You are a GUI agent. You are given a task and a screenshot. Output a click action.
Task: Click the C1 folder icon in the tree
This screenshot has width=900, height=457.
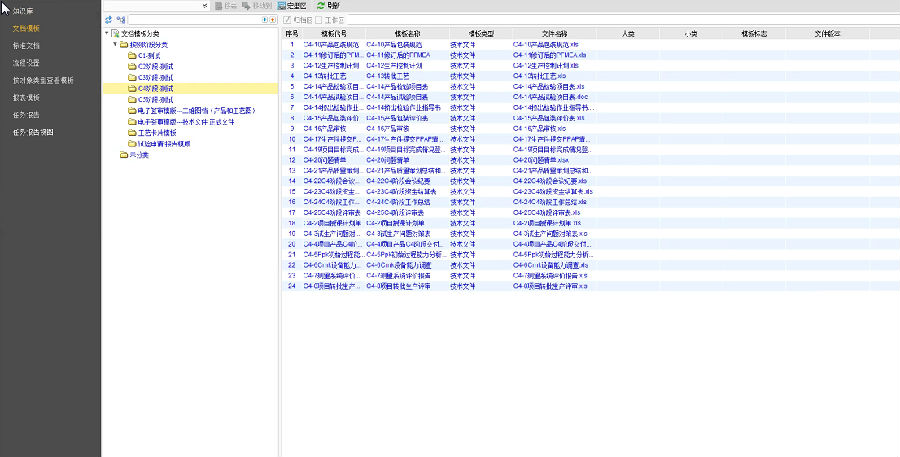click(x=132, y=55)
